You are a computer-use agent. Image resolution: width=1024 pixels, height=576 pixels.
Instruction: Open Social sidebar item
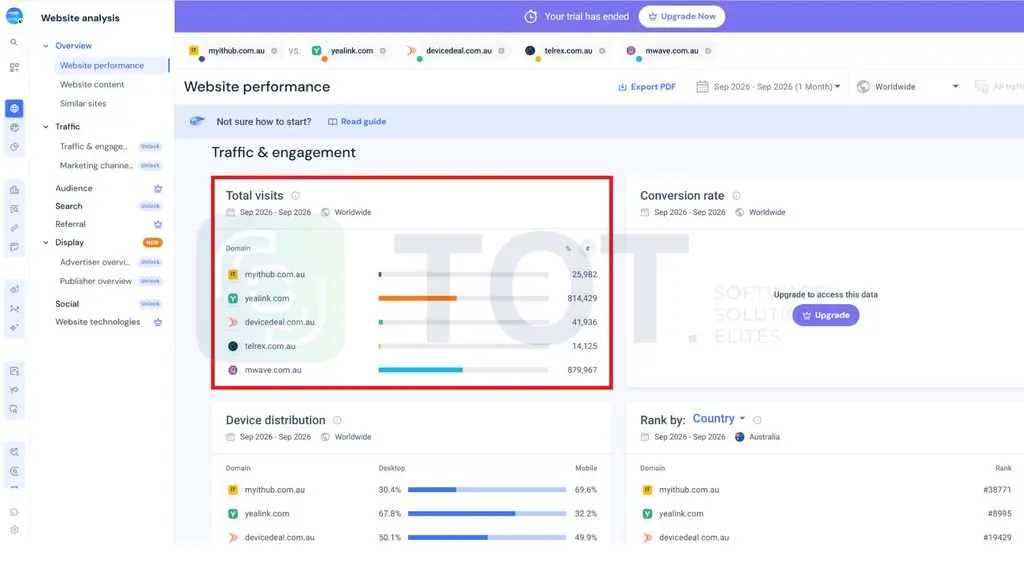click(67, 304)
